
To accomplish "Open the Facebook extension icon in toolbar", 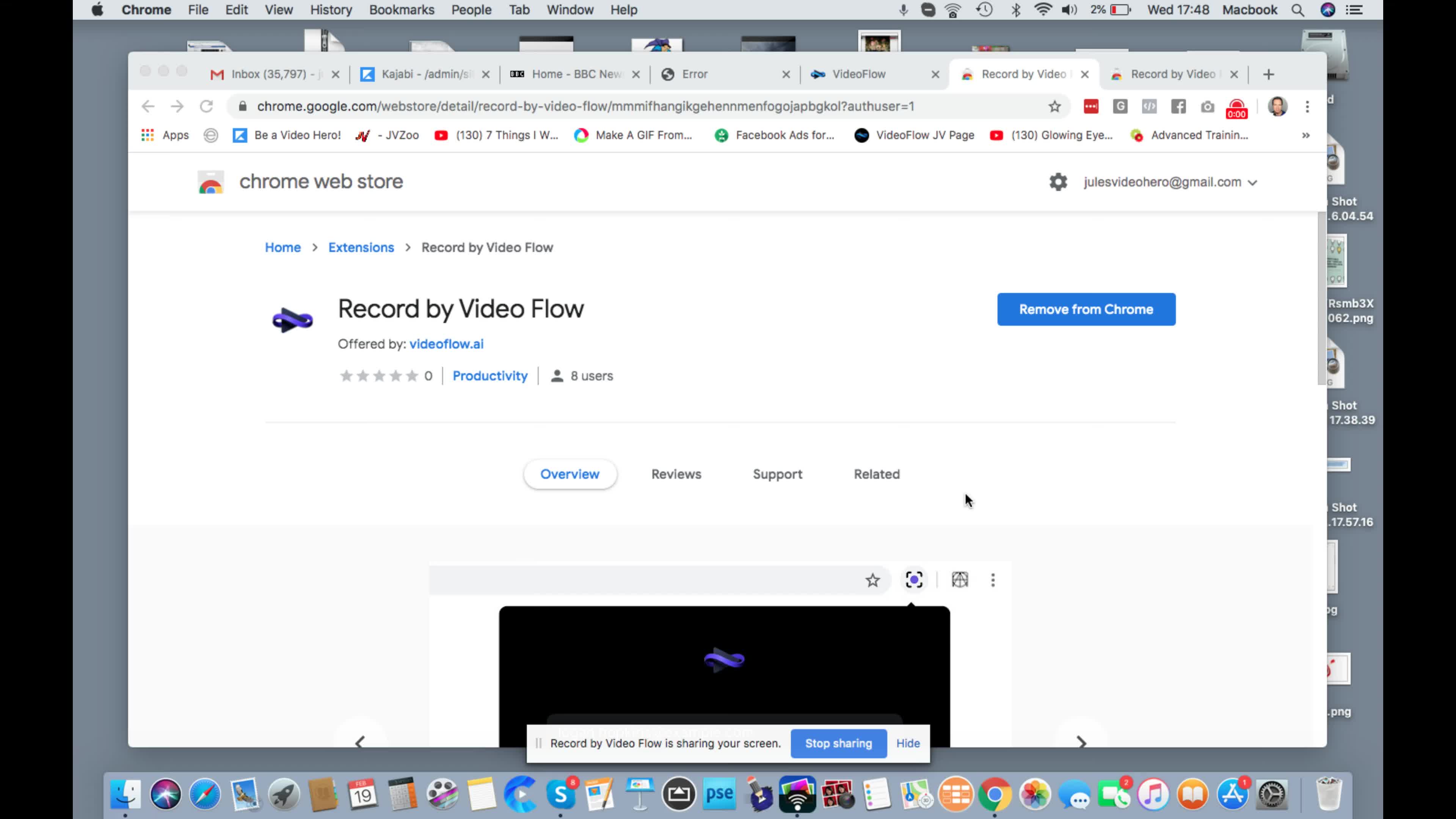I will 1178,106.
